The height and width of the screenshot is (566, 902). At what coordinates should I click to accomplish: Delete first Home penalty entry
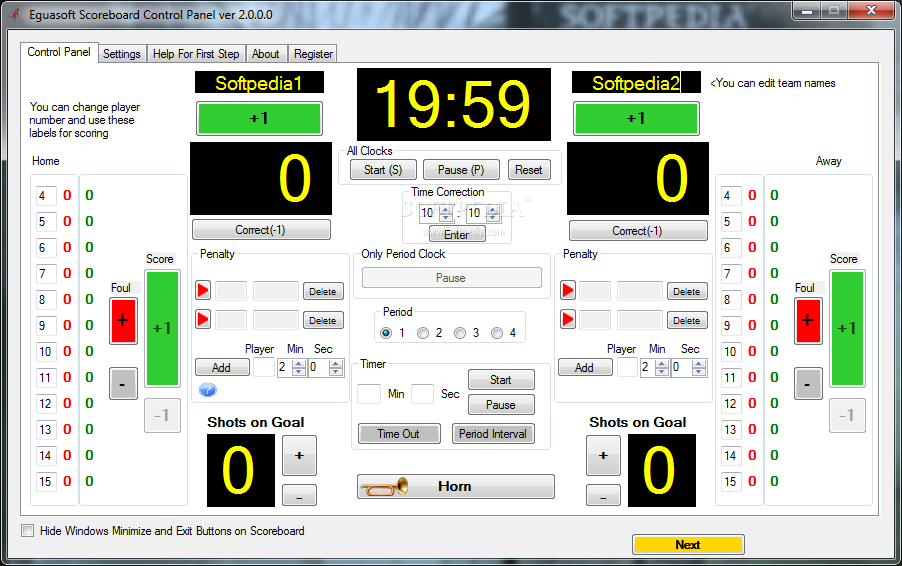pyautogui.click(x=323, y=291)
